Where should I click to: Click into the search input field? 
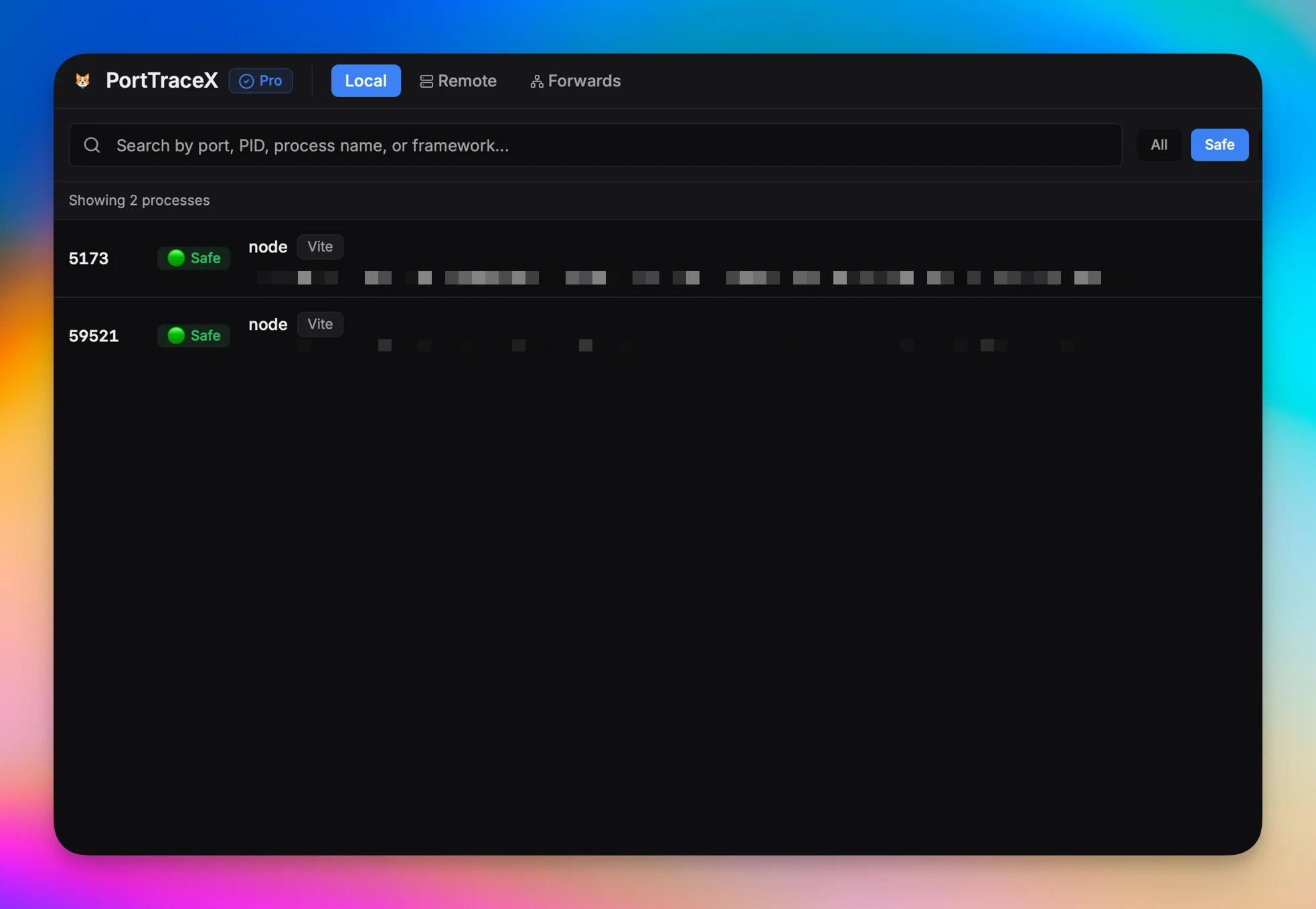[594, 145]
